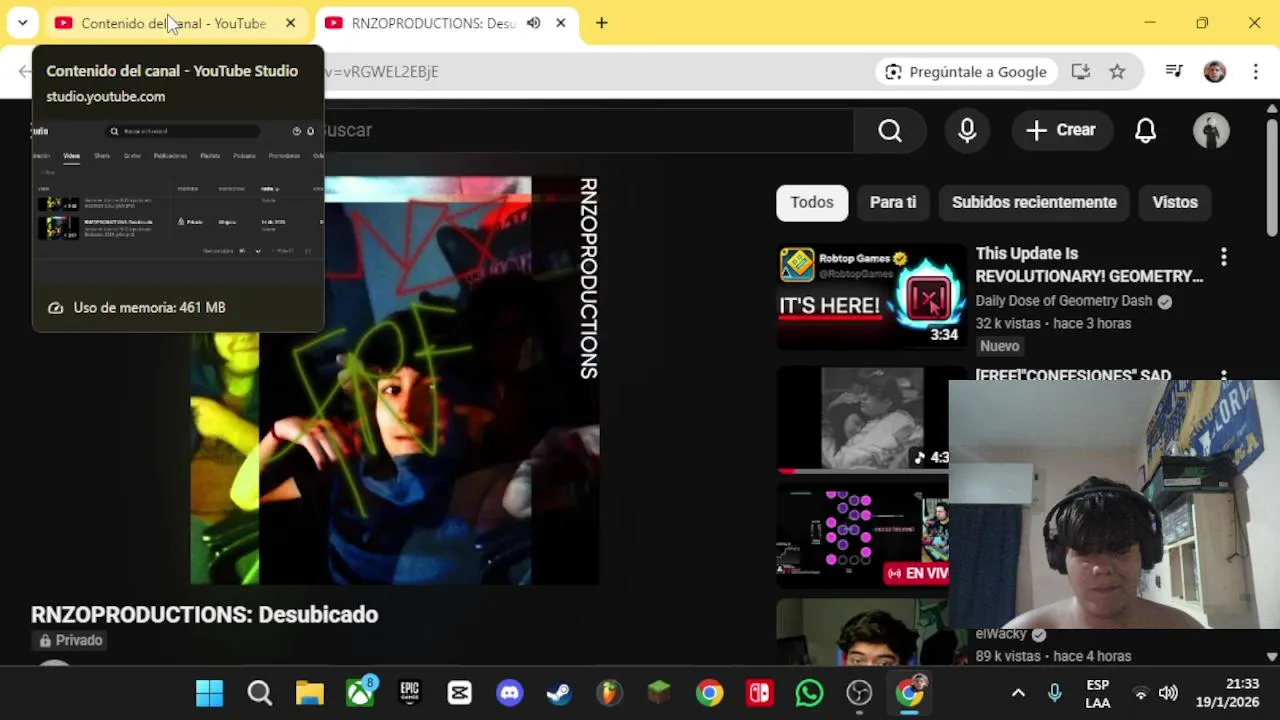Open the volume speaker tray icon

coord(1168,693)
